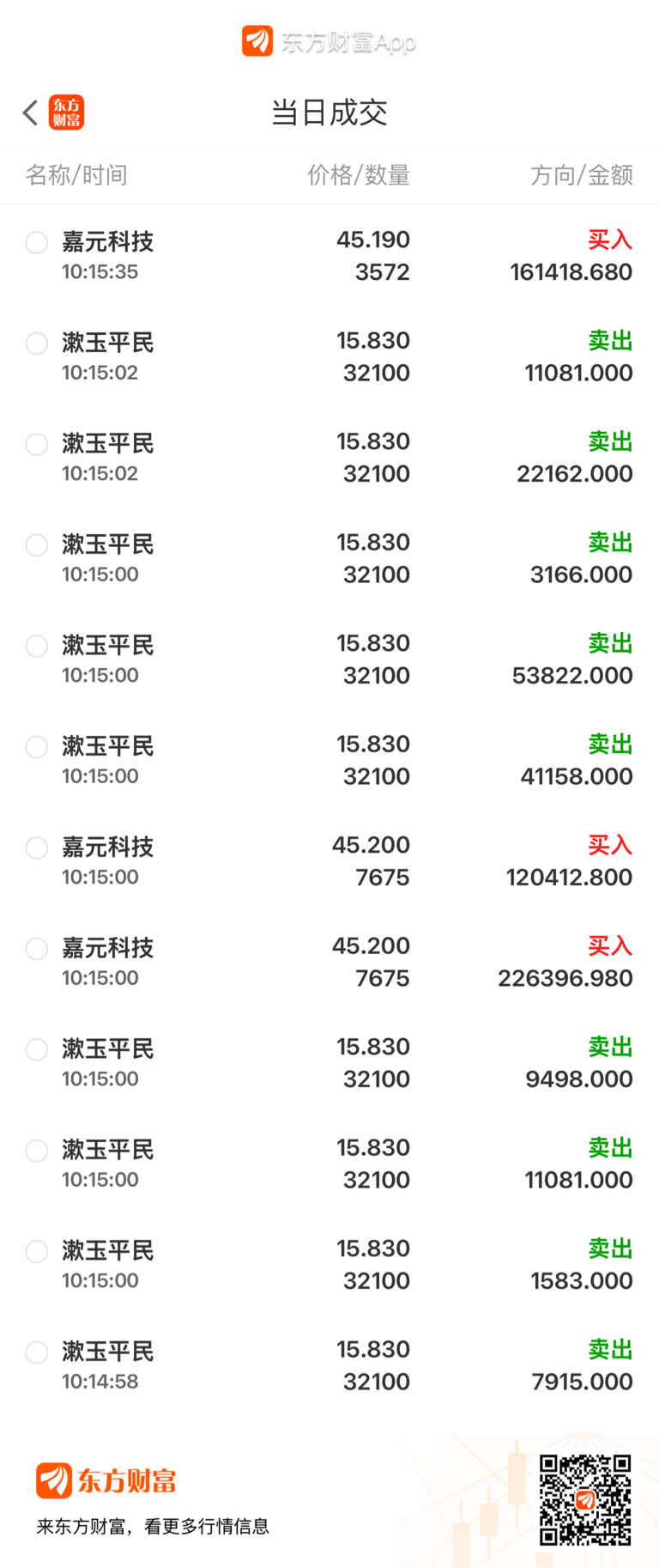Screen dimensions: 659x1568
Task: Select radio for 嘉元科技 at 10:15:35
Action: coord(37,243)
